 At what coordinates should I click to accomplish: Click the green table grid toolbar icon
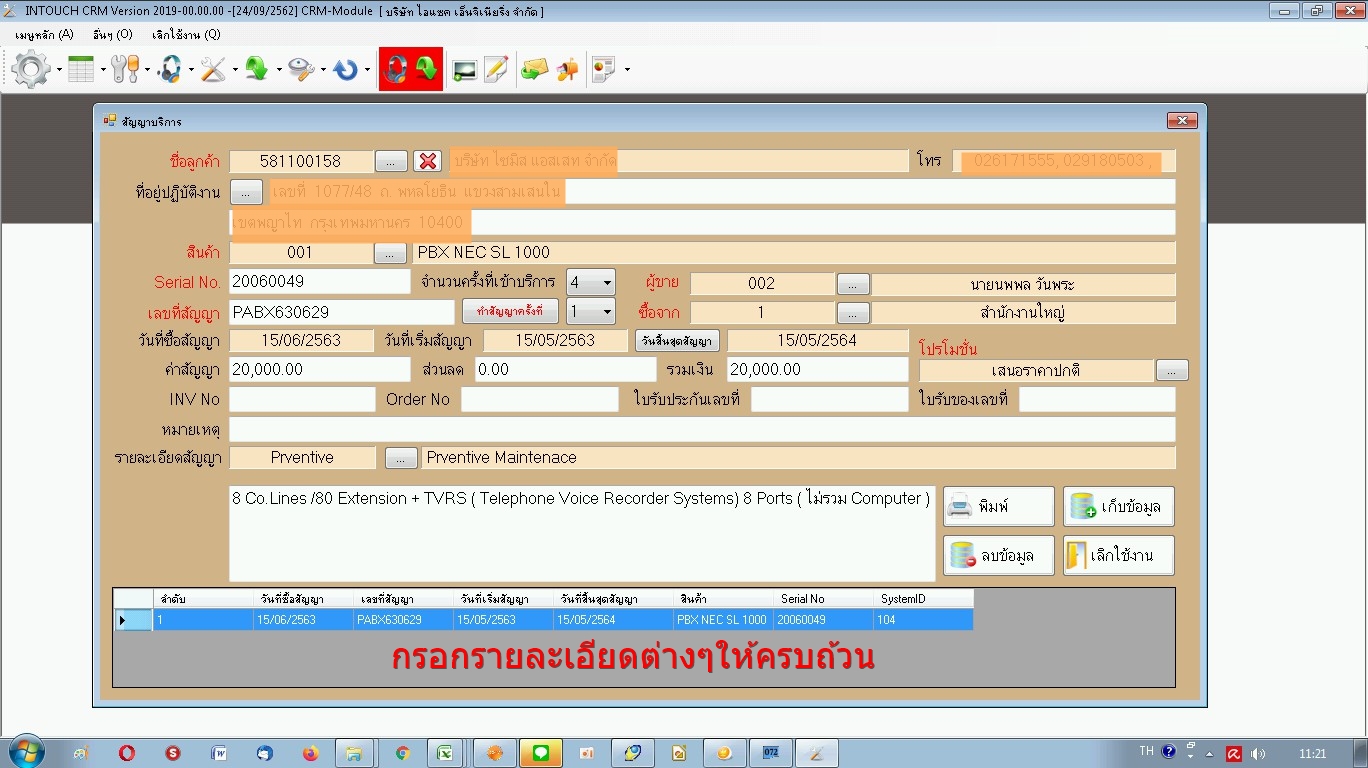[x=81, y=69]
